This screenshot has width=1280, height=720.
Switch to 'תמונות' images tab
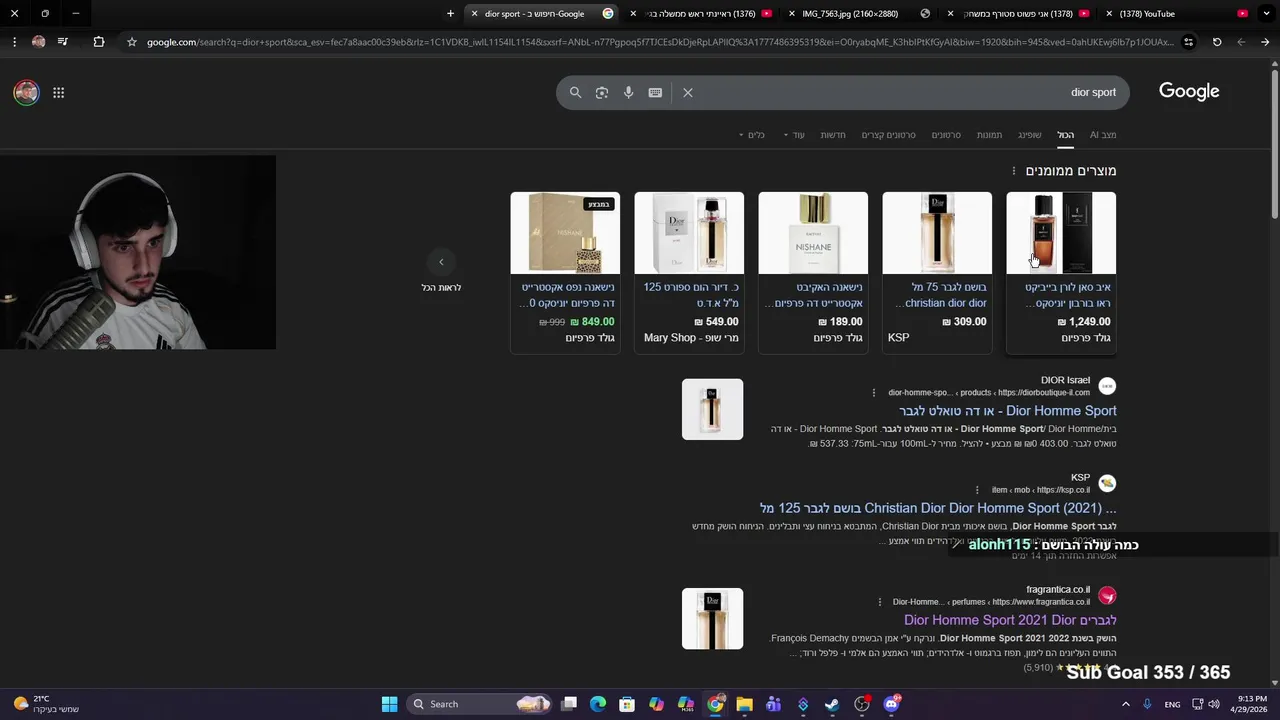(x=989, y=135)
